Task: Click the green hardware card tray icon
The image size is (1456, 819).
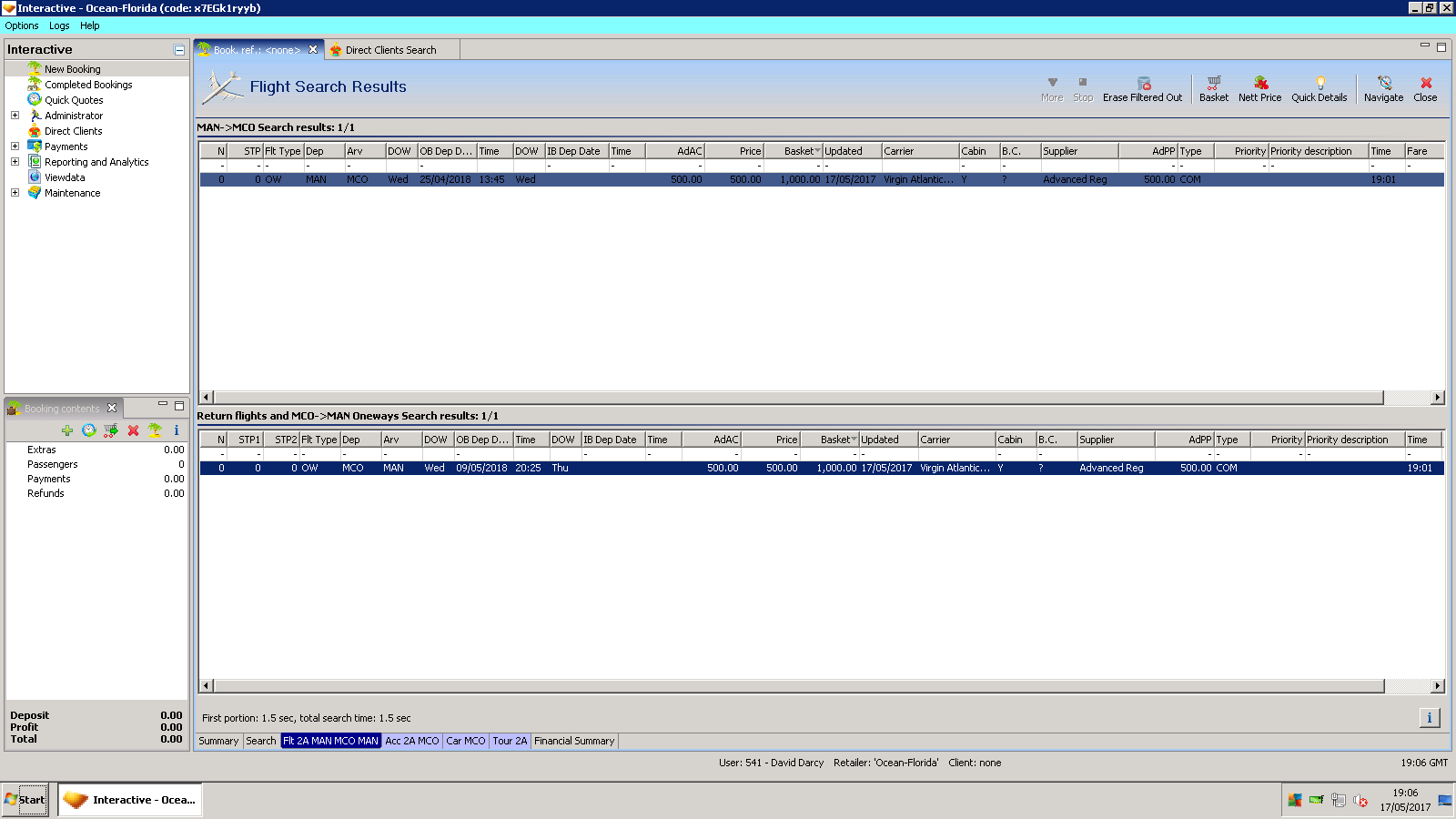Action: tap(1317, 801)
